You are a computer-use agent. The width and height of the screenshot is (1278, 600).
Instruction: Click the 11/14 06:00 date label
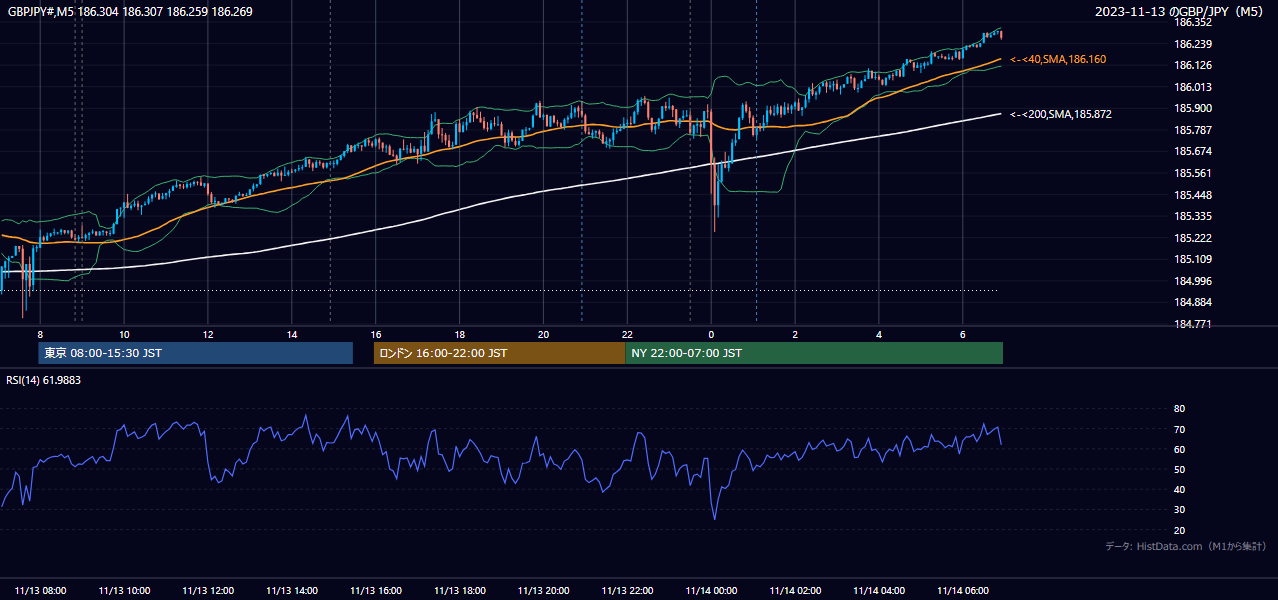964,591
